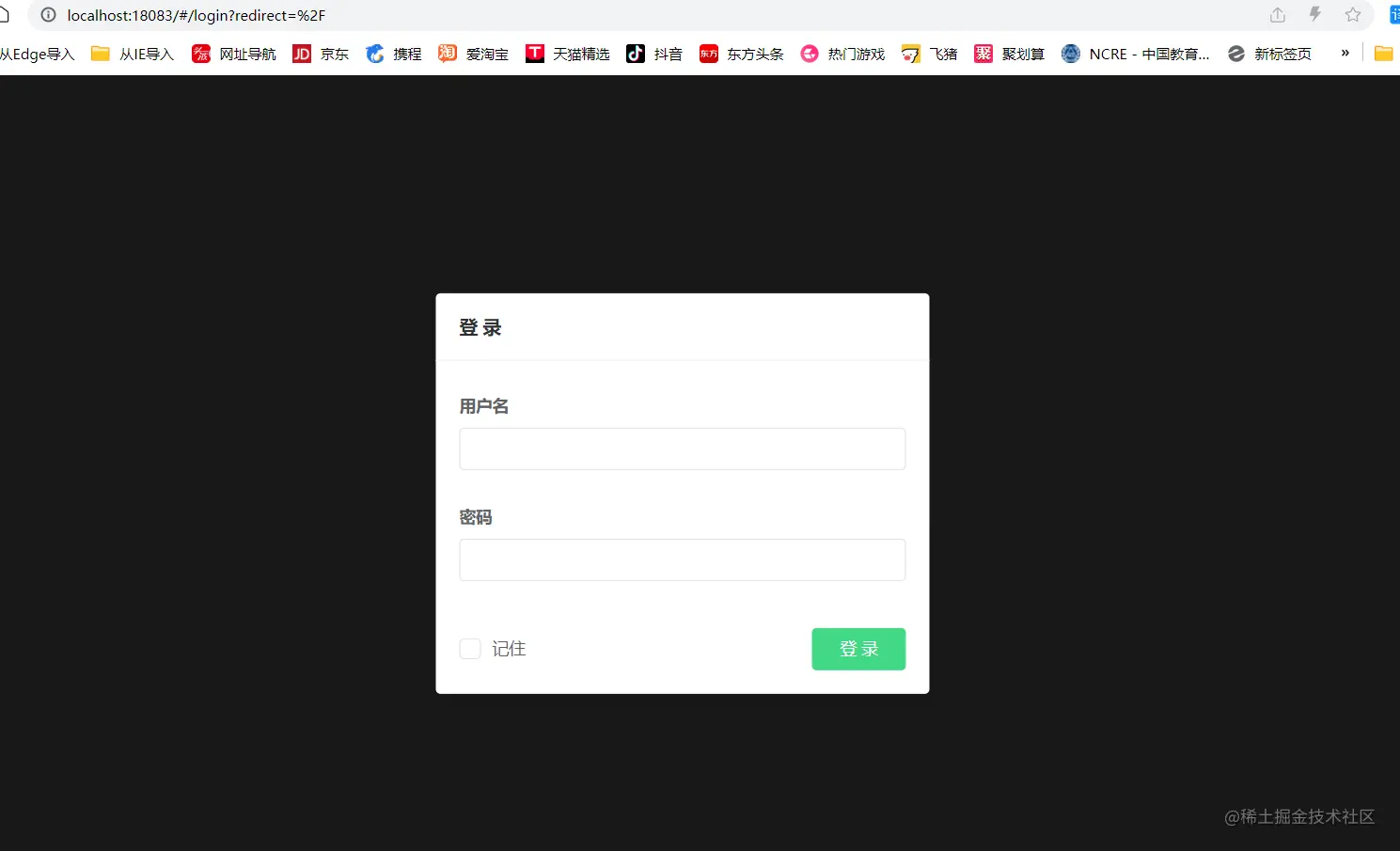Open the 从Edge导入 bookmarks folder

tap(37, 54)
